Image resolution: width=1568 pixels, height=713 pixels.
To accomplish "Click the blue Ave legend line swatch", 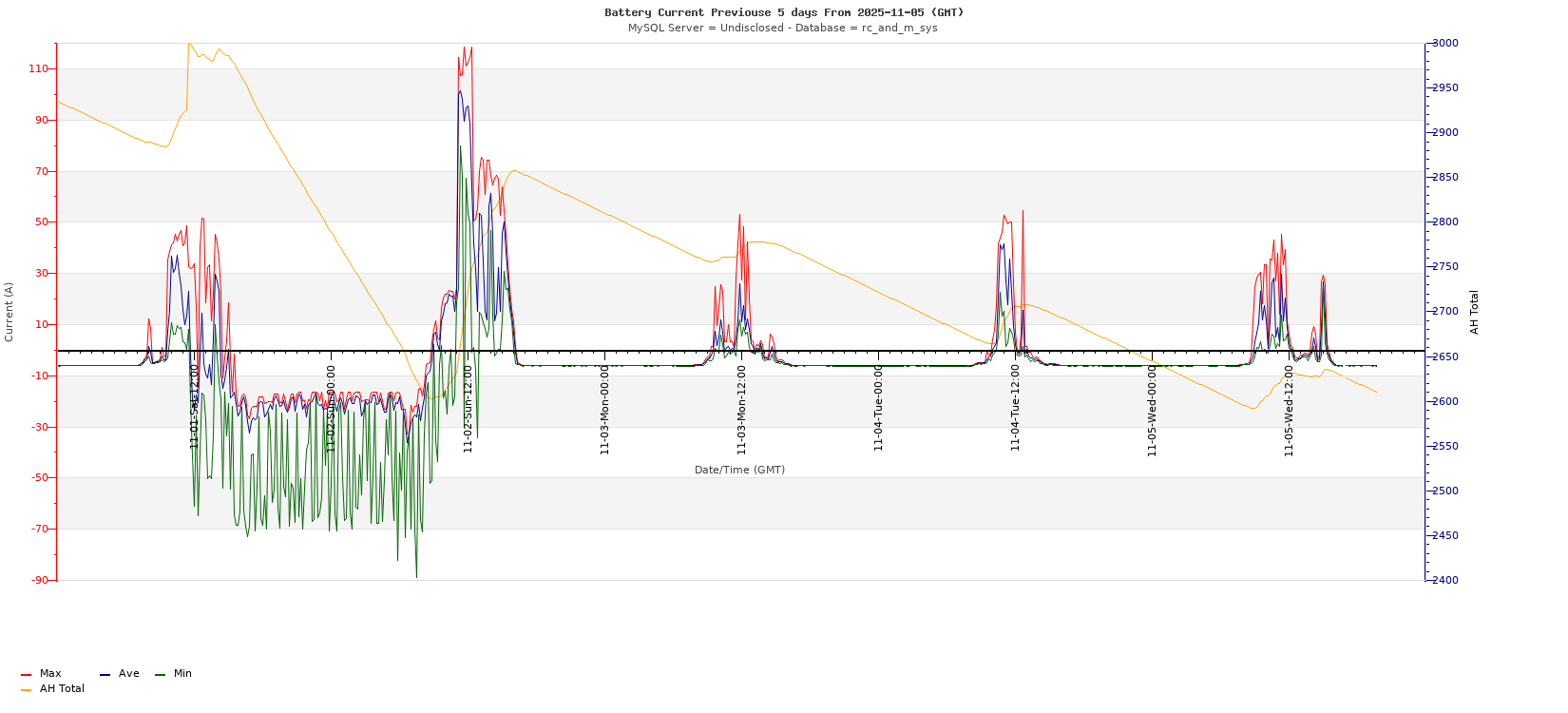I will pyautogui.click(x=105, y=675).
